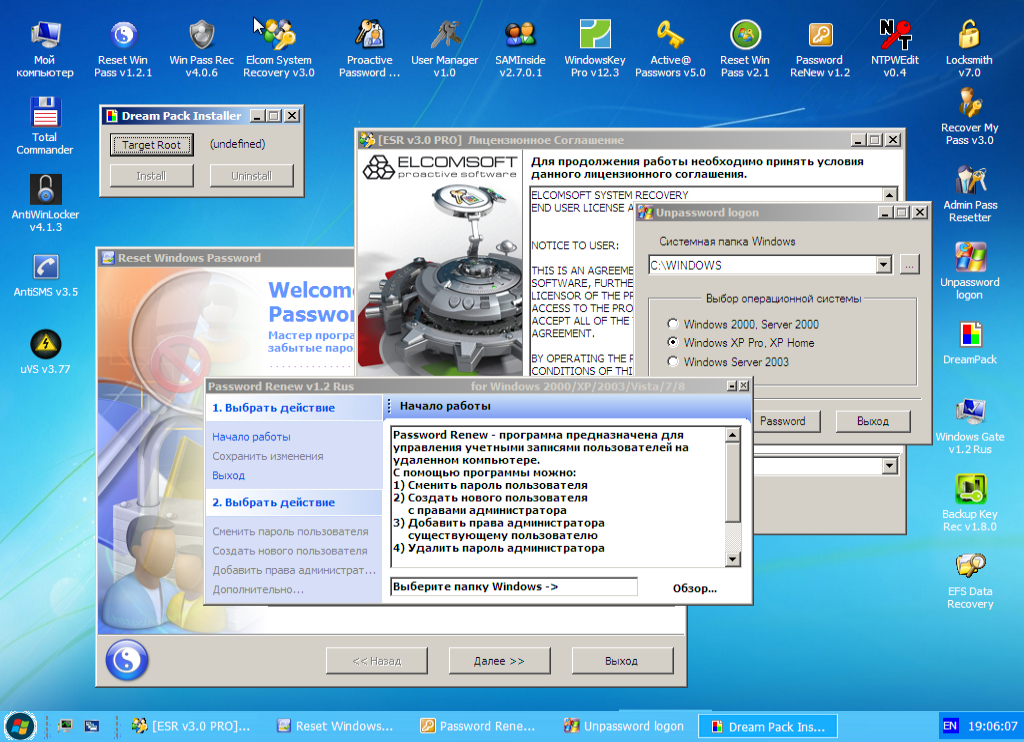Viewport: 1024px width, 742px height.
Task: Click the Выберите папку Windows path field
Action: [513, 587]
